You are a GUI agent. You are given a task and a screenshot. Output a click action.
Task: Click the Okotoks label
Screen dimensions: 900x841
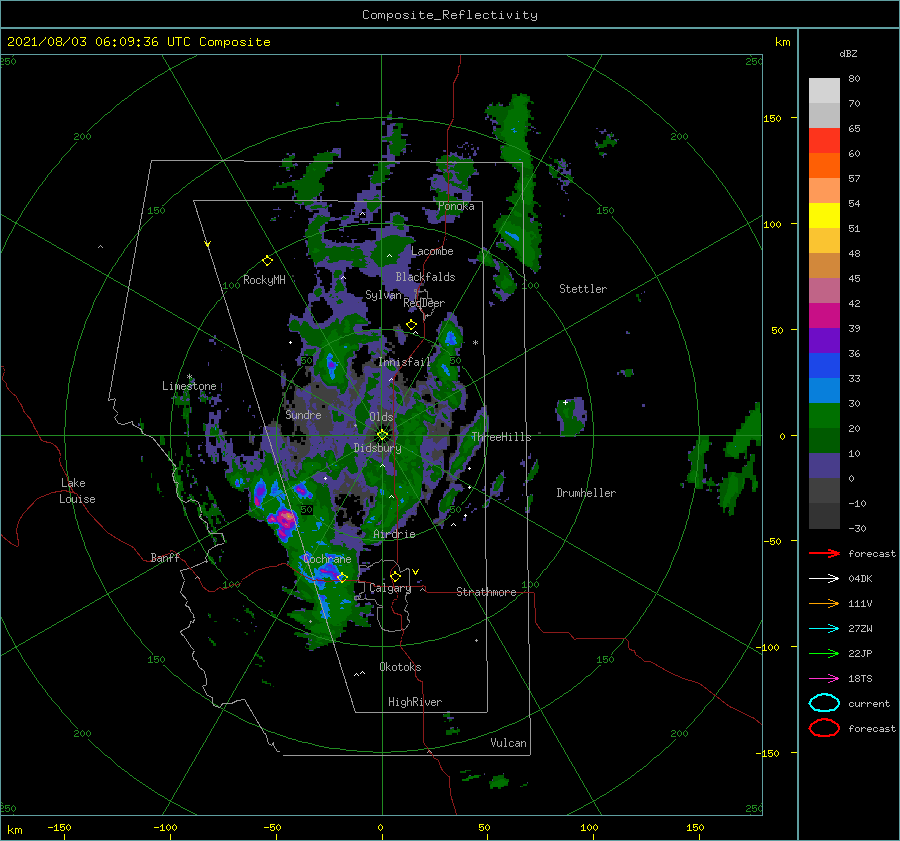tap(400, 667)
